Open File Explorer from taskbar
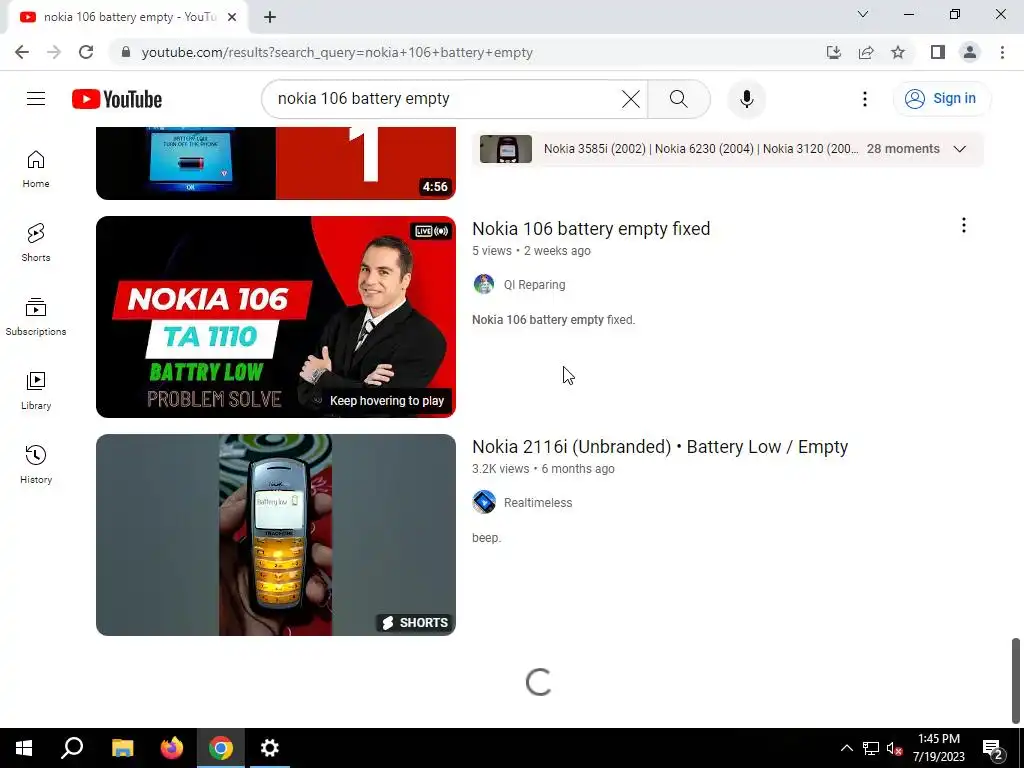 (122, 748)
